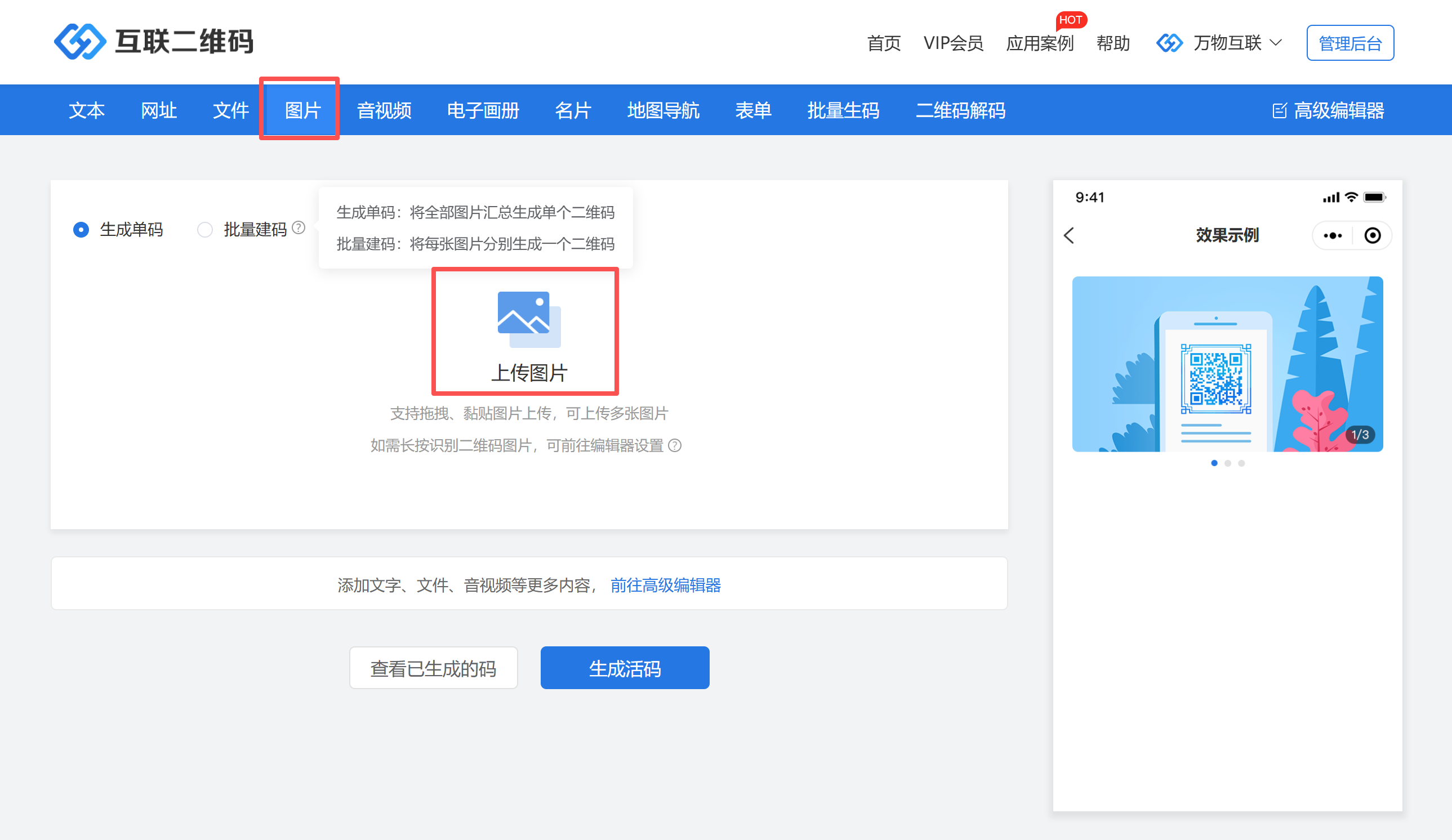The image size is (1452, 840).
Task: Click the three-dots menu in phone preview
Action: pyautogui.click(x=1332, y=236)
